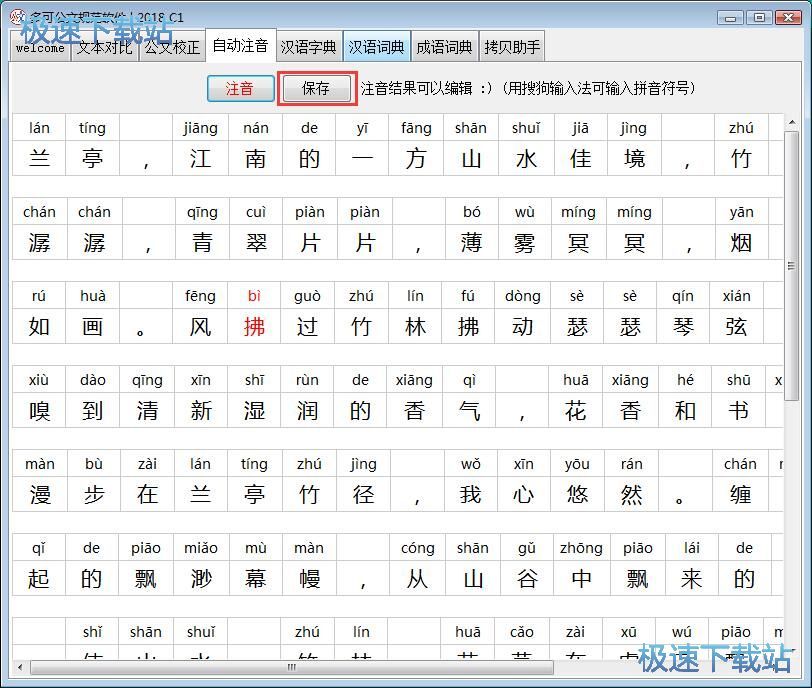Switch to the 成语词典 tab

pyautogui.click(x=445, y=47)
